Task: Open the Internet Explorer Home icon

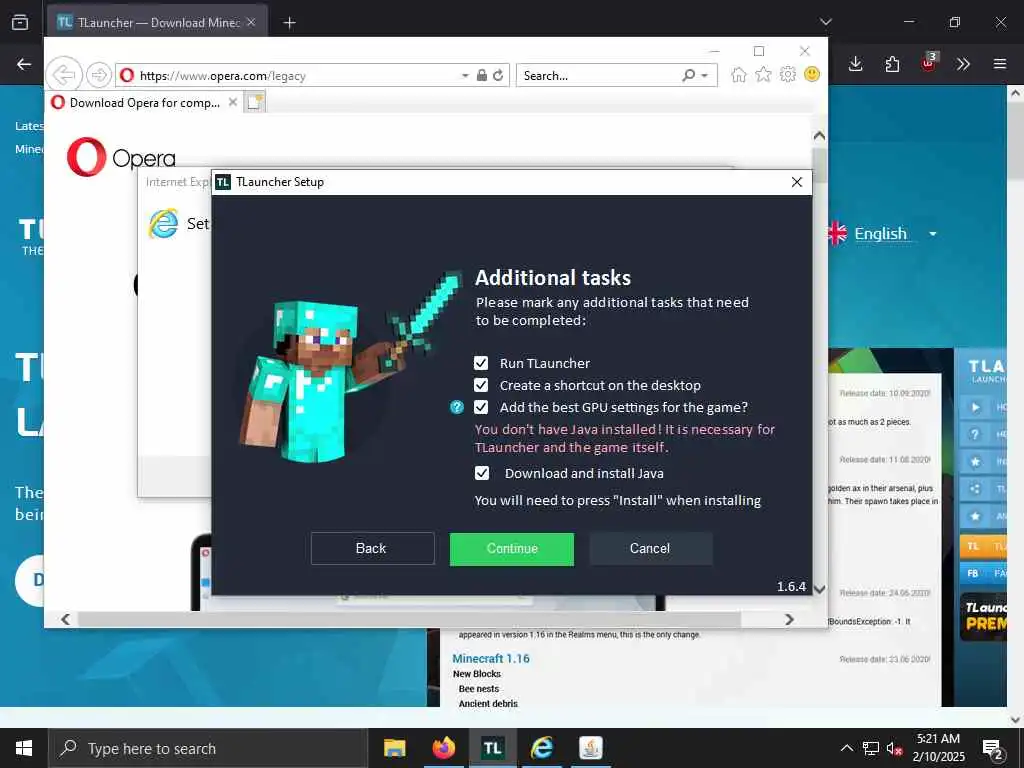Action: click(739, 74)
